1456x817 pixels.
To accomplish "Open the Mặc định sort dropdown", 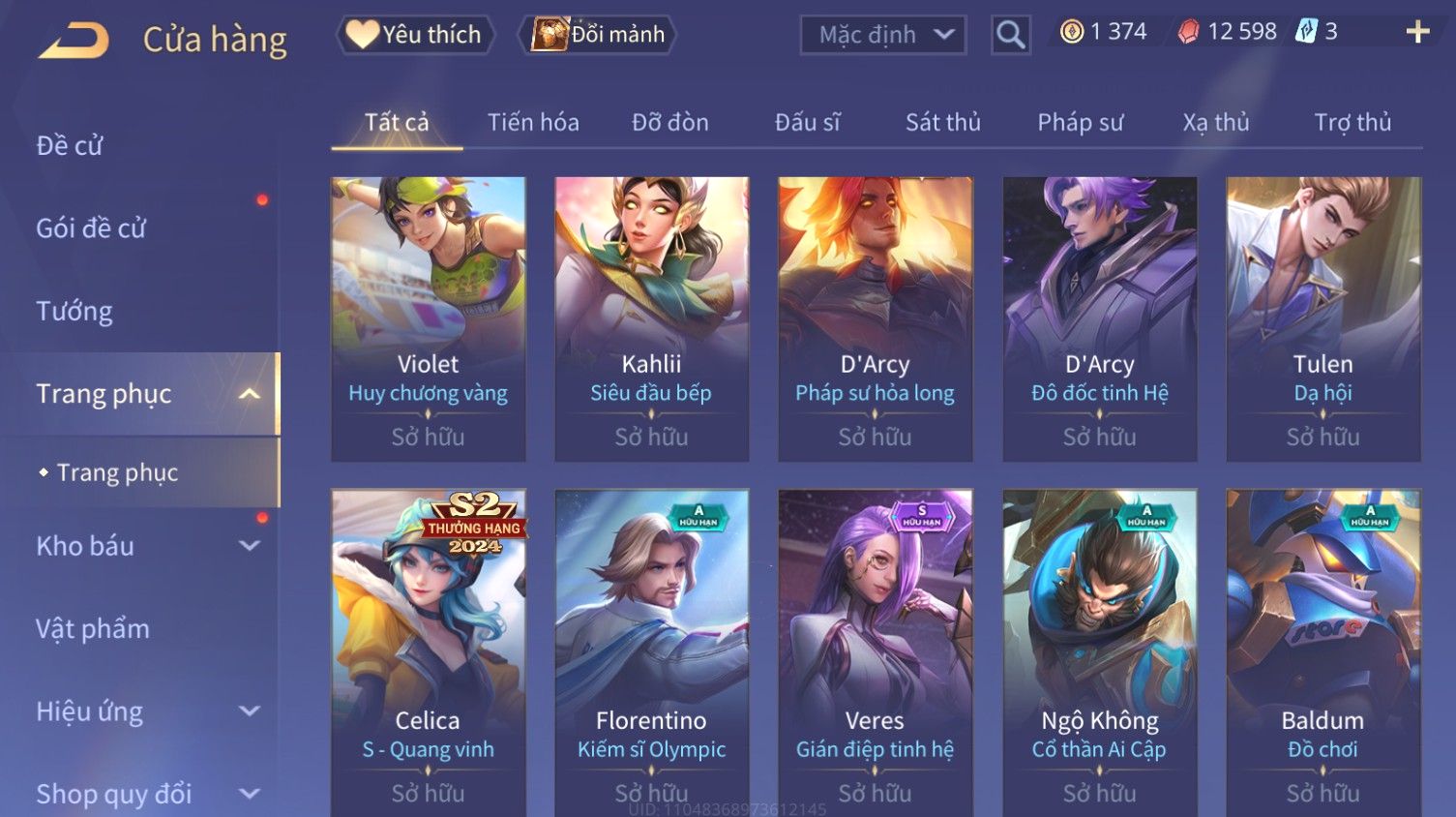I will (883, 35).
